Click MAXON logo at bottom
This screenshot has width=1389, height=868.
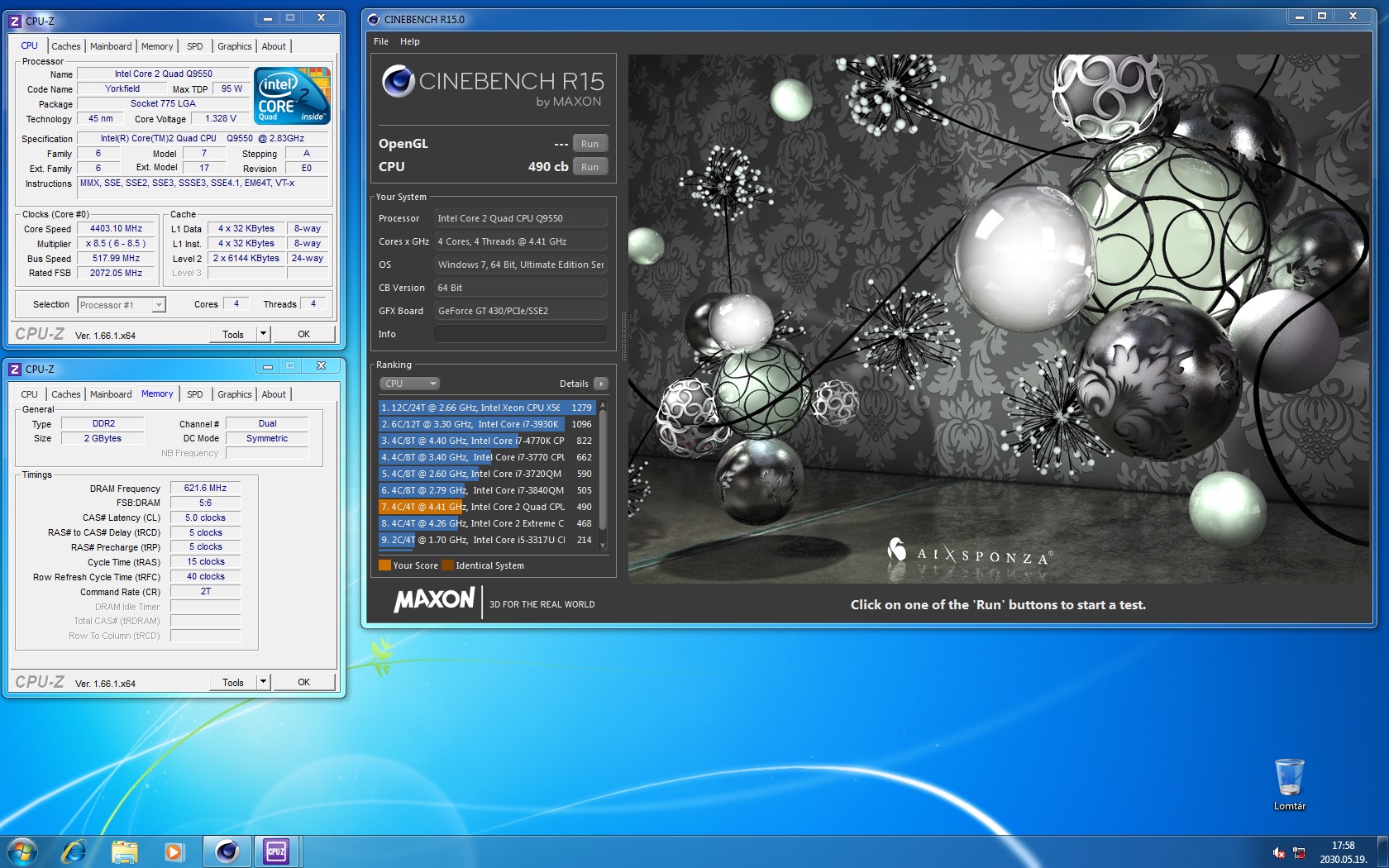click(435, 600)
